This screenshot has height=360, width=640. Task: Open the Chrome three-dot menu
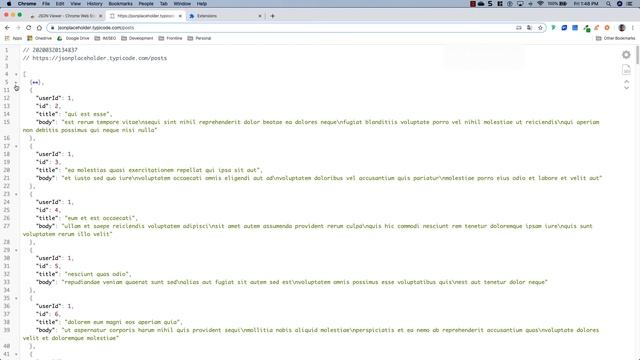click(x=633, y=28)
